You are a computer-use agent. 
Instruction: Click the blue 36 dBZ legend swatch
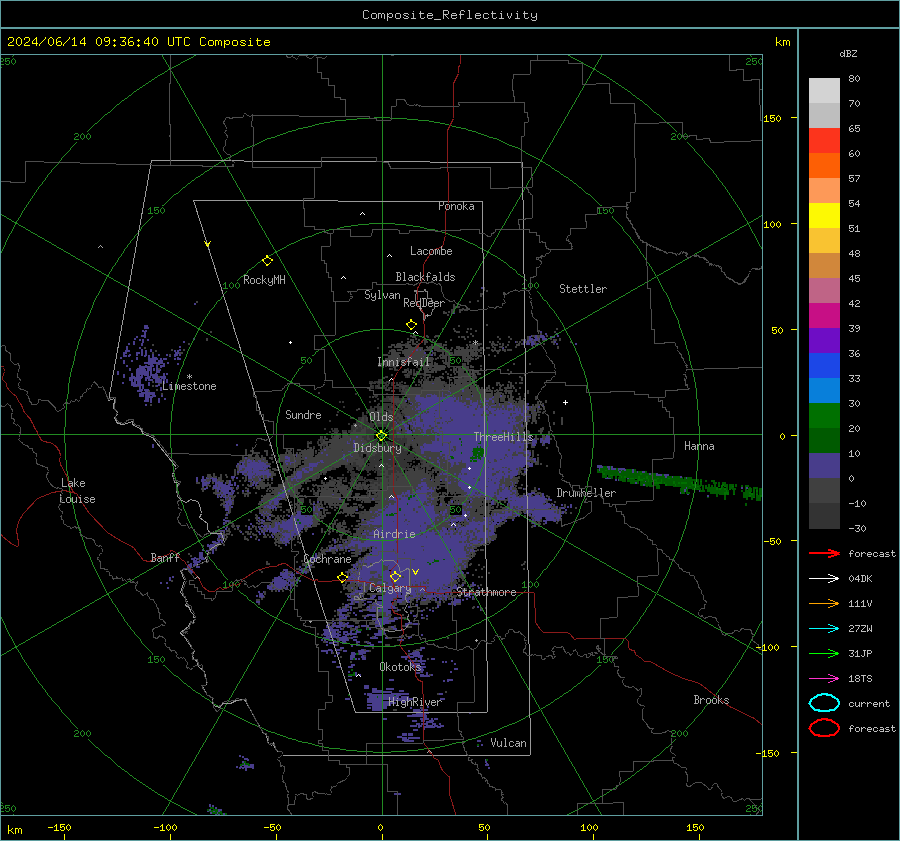point(824,365)
